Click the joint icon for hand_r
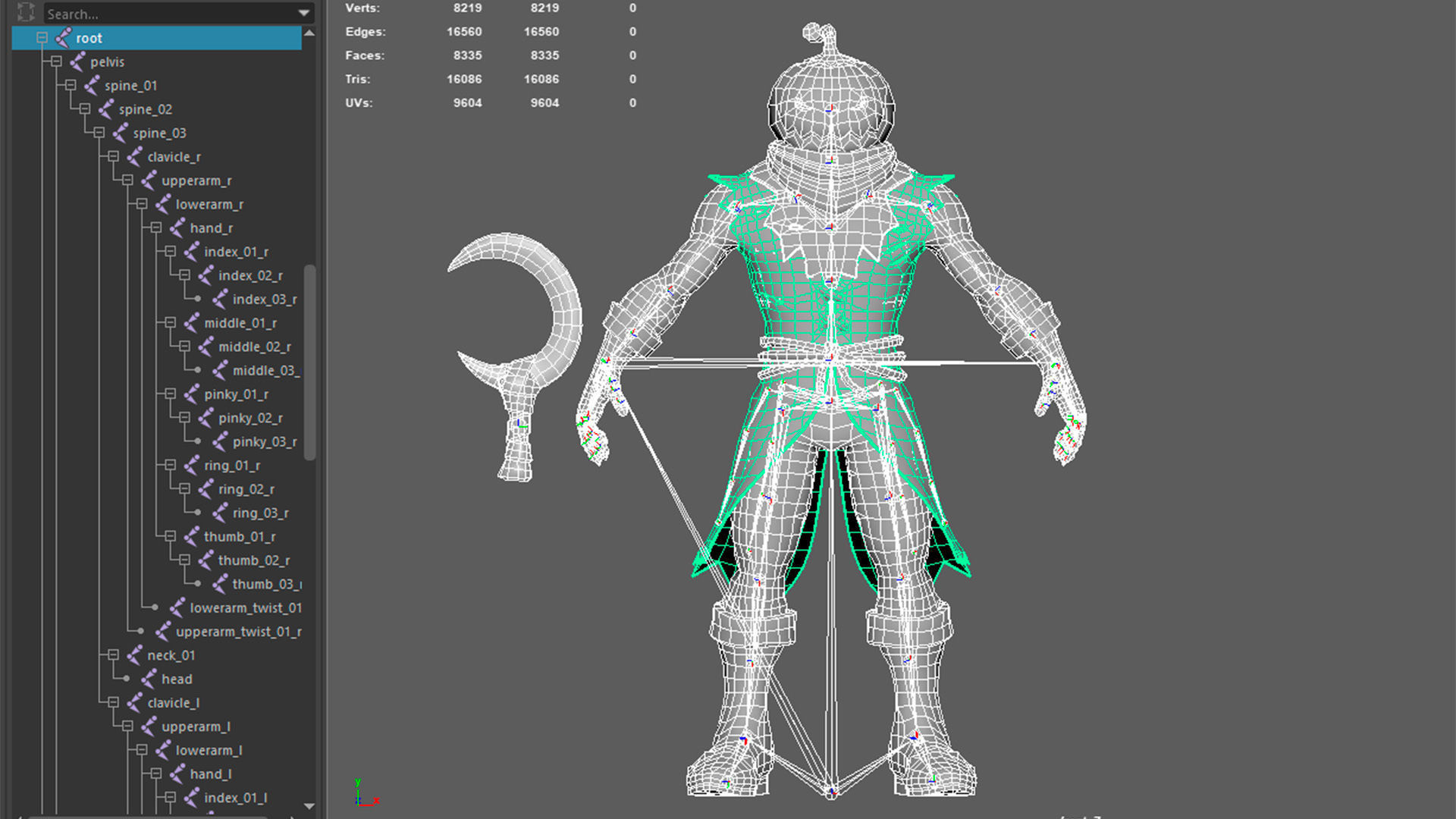Viewport: 1456px width, 819px height. tap(178, 228)
